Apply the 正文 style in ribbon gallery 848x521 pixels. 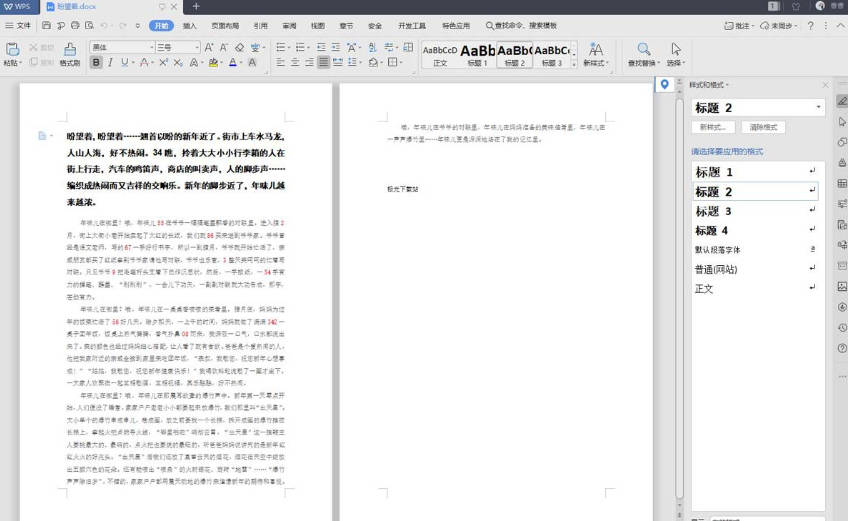(x=440, y=55)
